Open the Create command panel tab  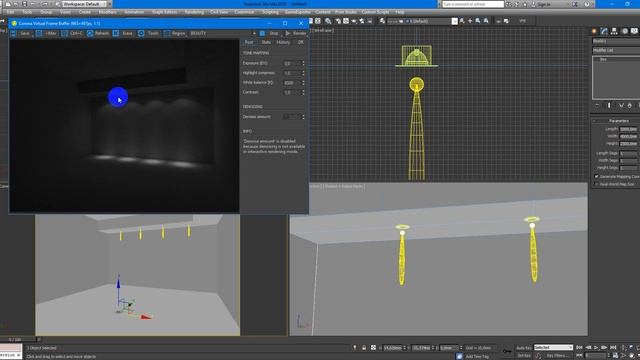pos(594,31)
